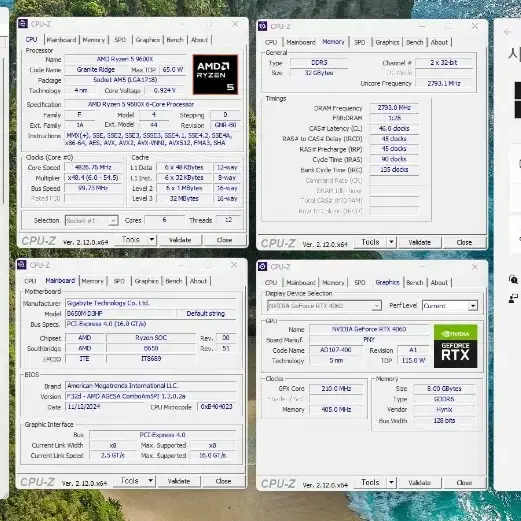Click the search icon in right-side panel
Viewport: 521px width, 521px height.
pyautogui.click(x=513, y=279)
